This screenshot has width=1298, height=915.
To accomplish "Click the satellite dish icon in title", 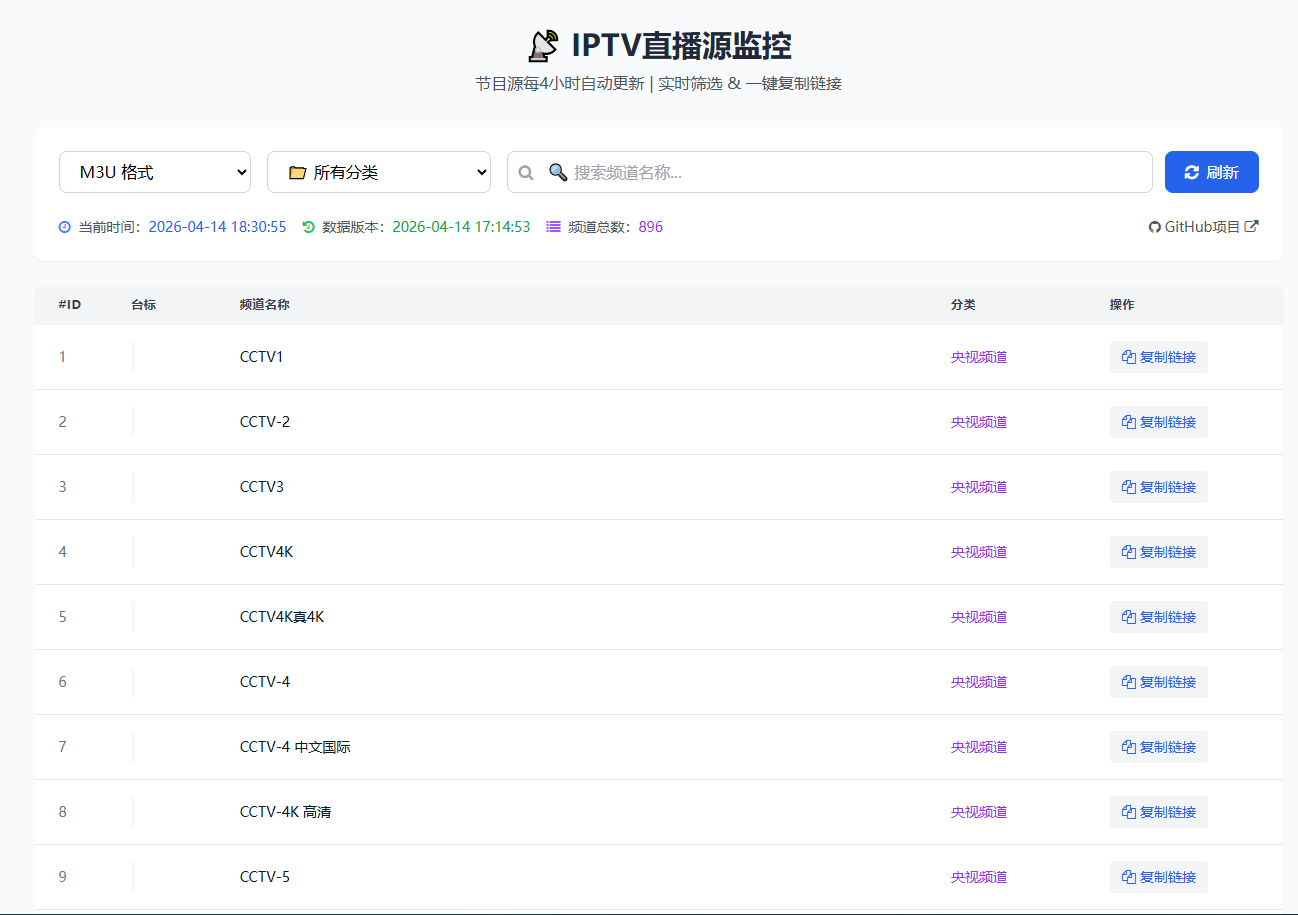I will (x=543, y=46).
